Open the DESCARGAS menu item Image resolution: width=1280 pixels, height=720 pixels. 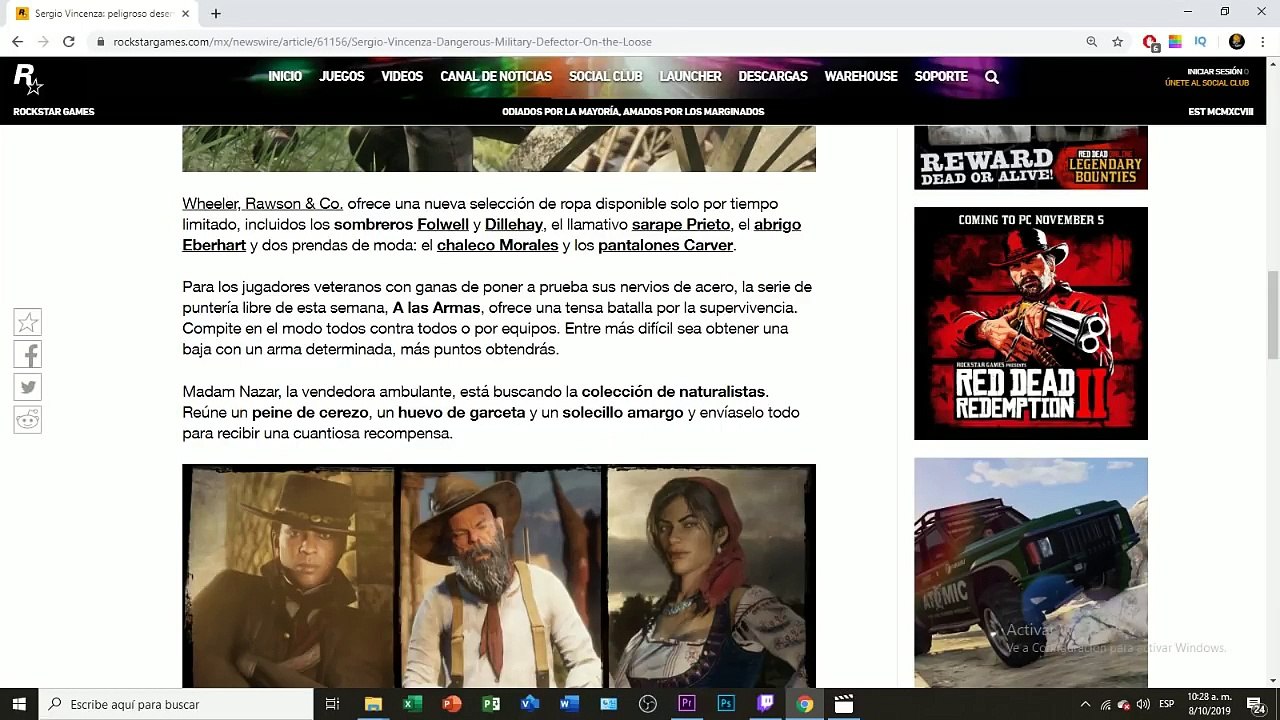(773, 77)
